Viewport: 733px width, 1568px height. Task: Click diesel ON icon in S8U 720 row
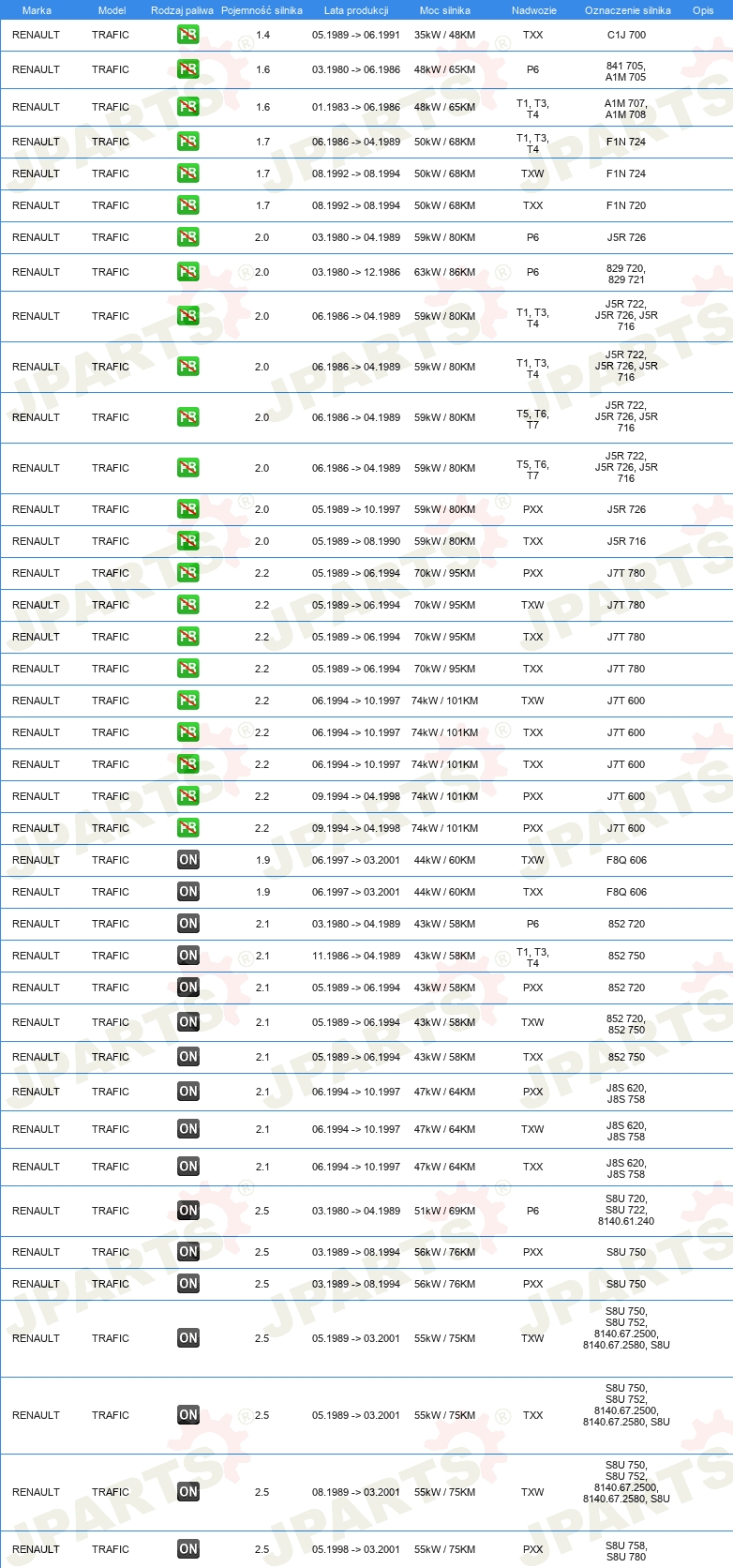(188, 1211)
